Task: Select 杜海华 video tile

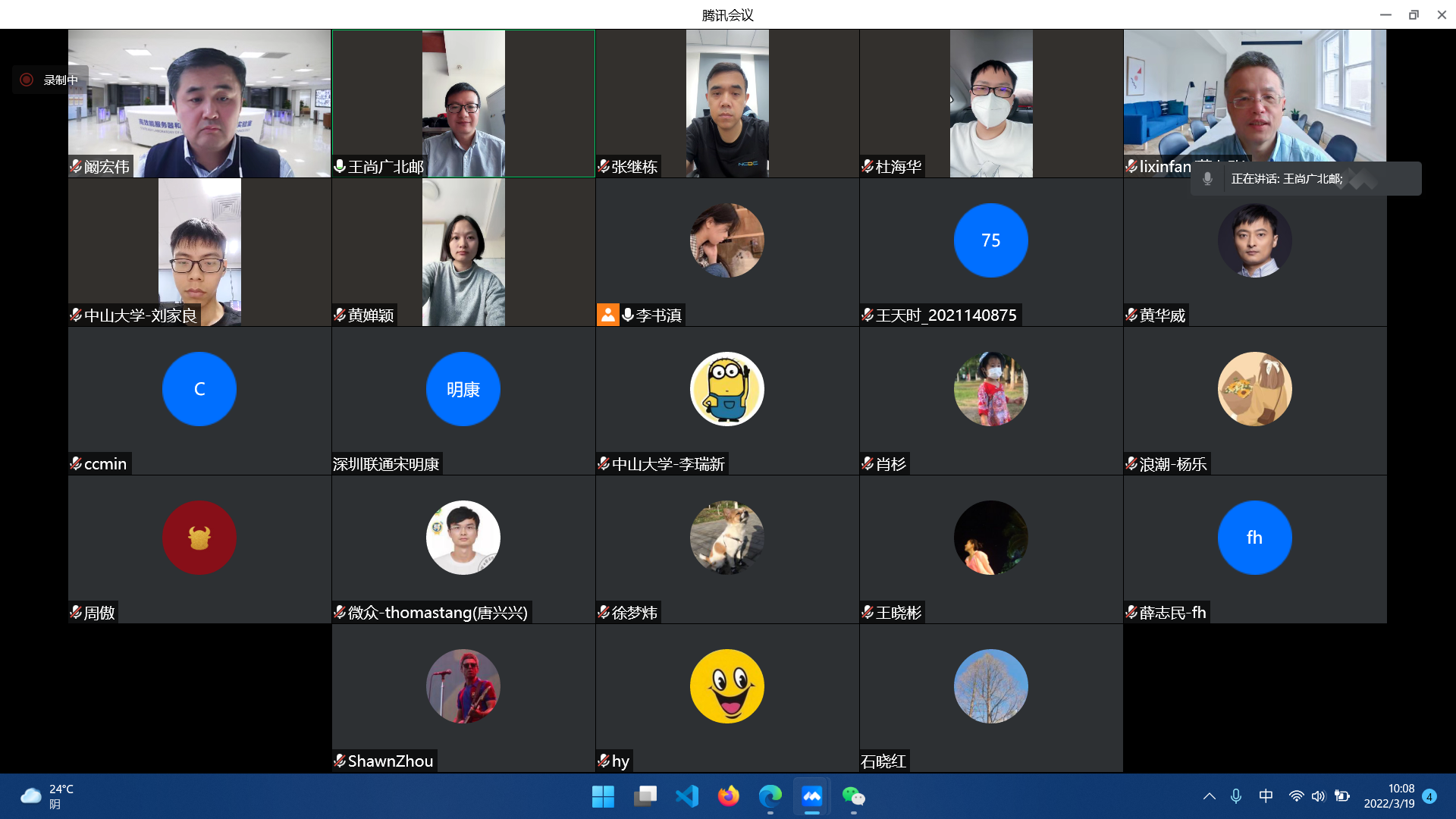Action: pyautogui.click(x=991, y=103)
